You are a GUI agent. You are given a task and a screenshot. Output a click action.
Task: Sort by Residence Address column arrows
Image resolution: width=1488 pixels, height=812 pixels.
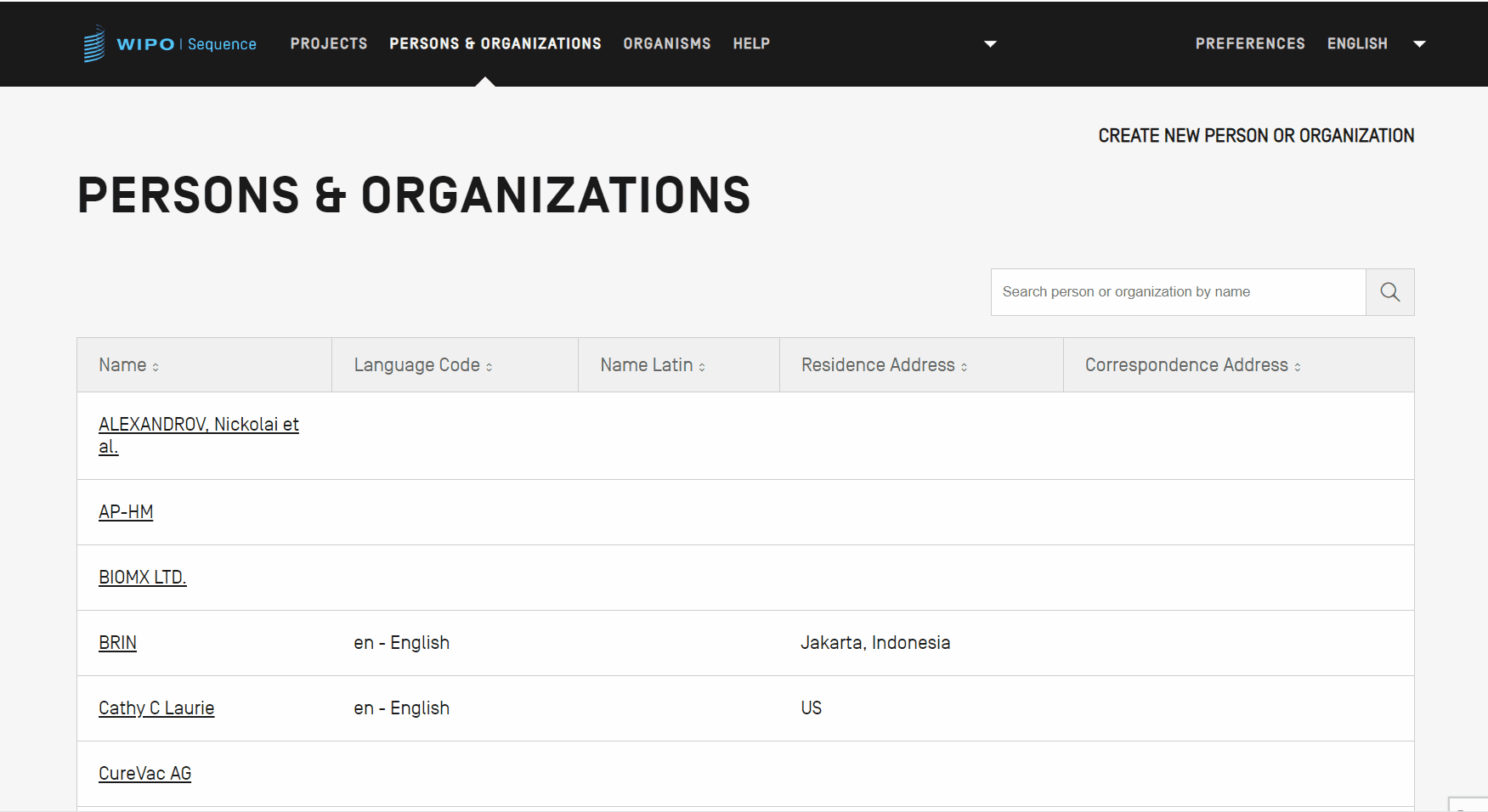coord(964,367)
